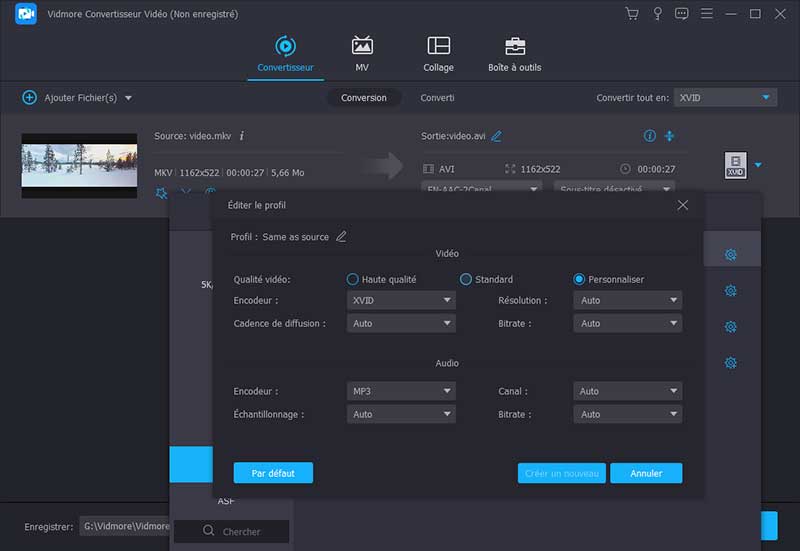Click the shopping cart icon in title bar
This screenshot has height=551, width=800.
tap(631, 14)
